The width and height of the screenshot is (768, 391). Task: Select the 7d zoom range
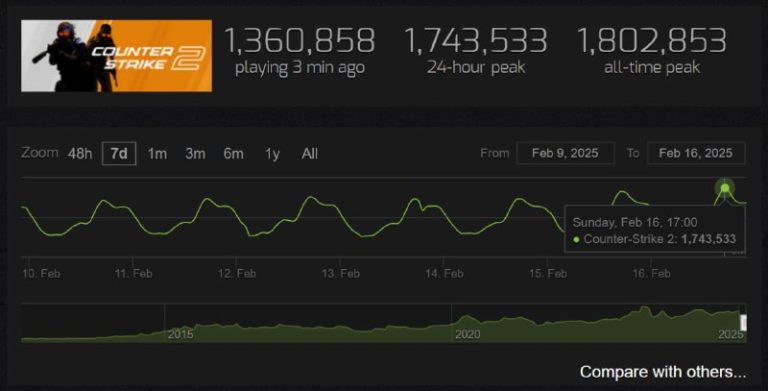click(119, 154)
